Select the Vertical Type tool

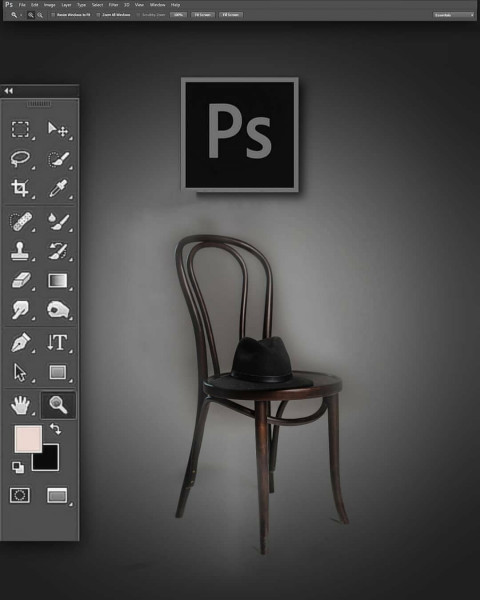point(57,342)
